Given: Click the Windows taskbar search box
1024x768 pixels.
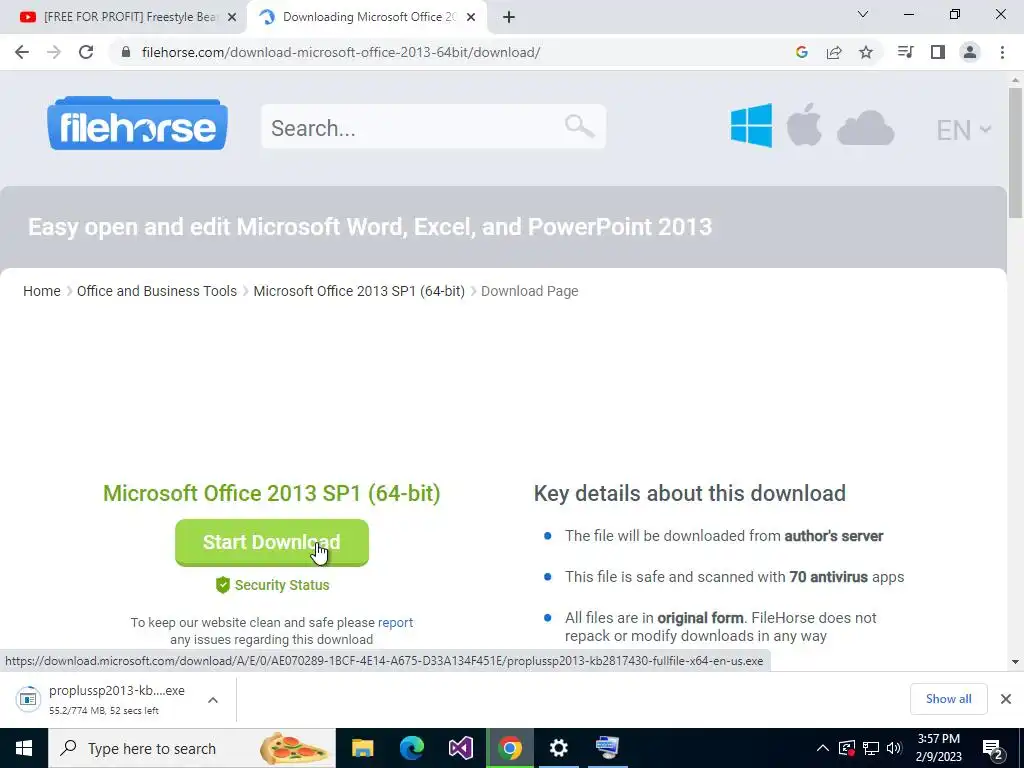Looking at the screenshot, I should point(192,748).
